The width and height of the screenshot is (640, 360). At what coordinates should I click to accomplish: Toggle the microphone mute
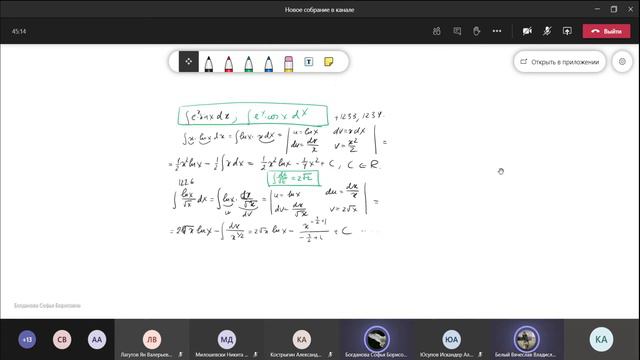click(x=547, y=31)
